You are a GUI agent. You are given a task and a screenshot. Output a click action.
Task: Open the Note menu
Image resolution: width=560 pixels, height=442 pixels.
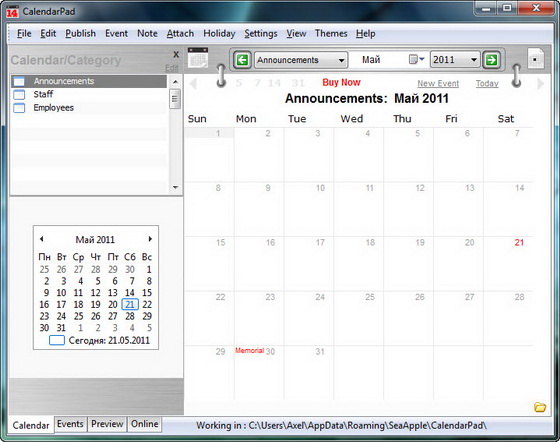(x=147, y=34)
